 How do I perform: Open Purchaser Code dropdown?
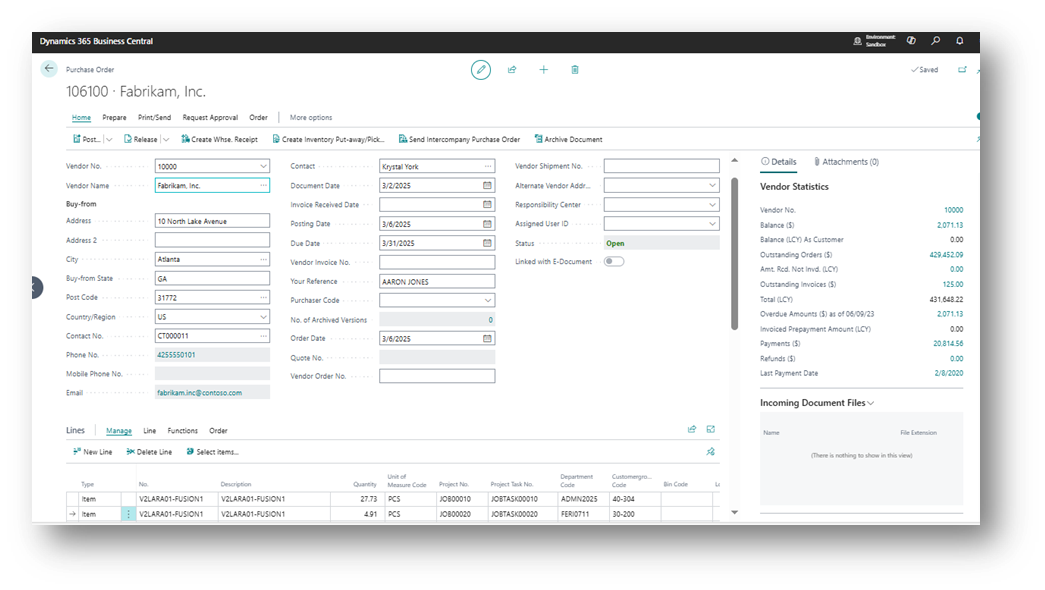(x=488, y=301)
